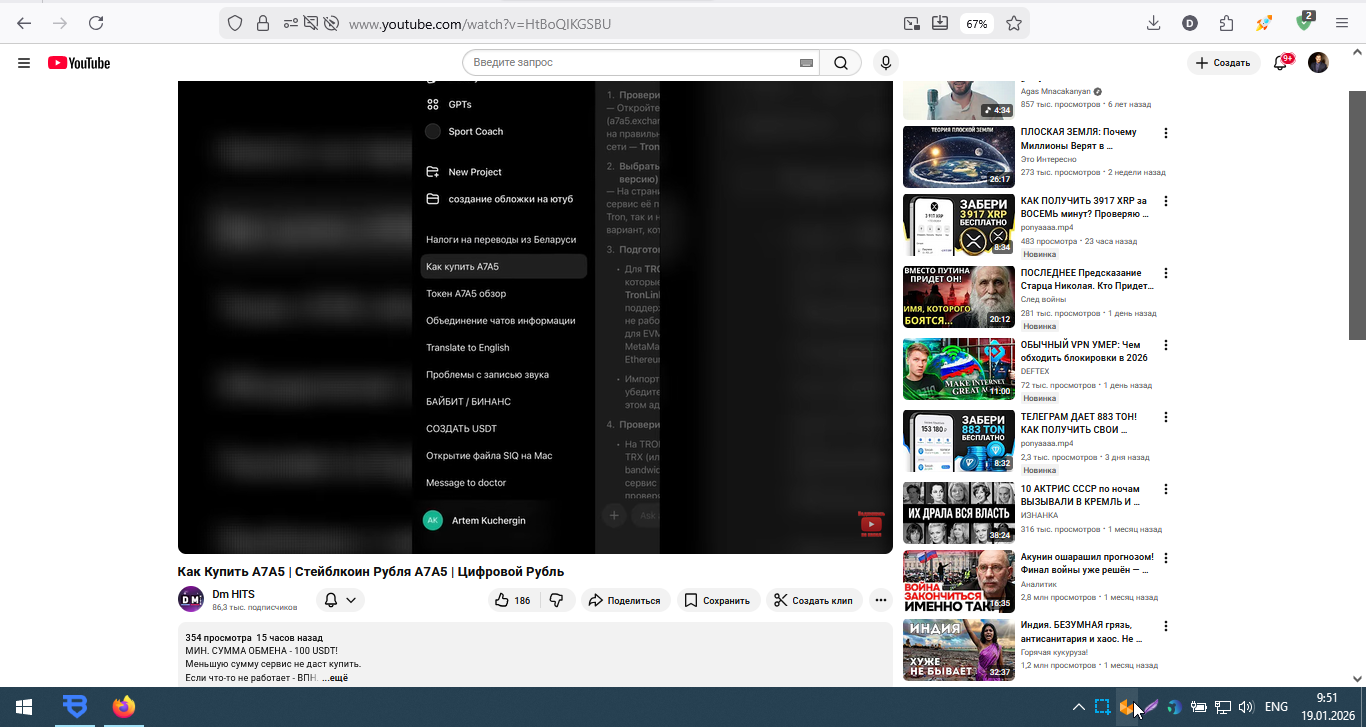This screenshot has height=727, width=1366.
Task: Go to YouTube home via logo
Action: point(79,63)
